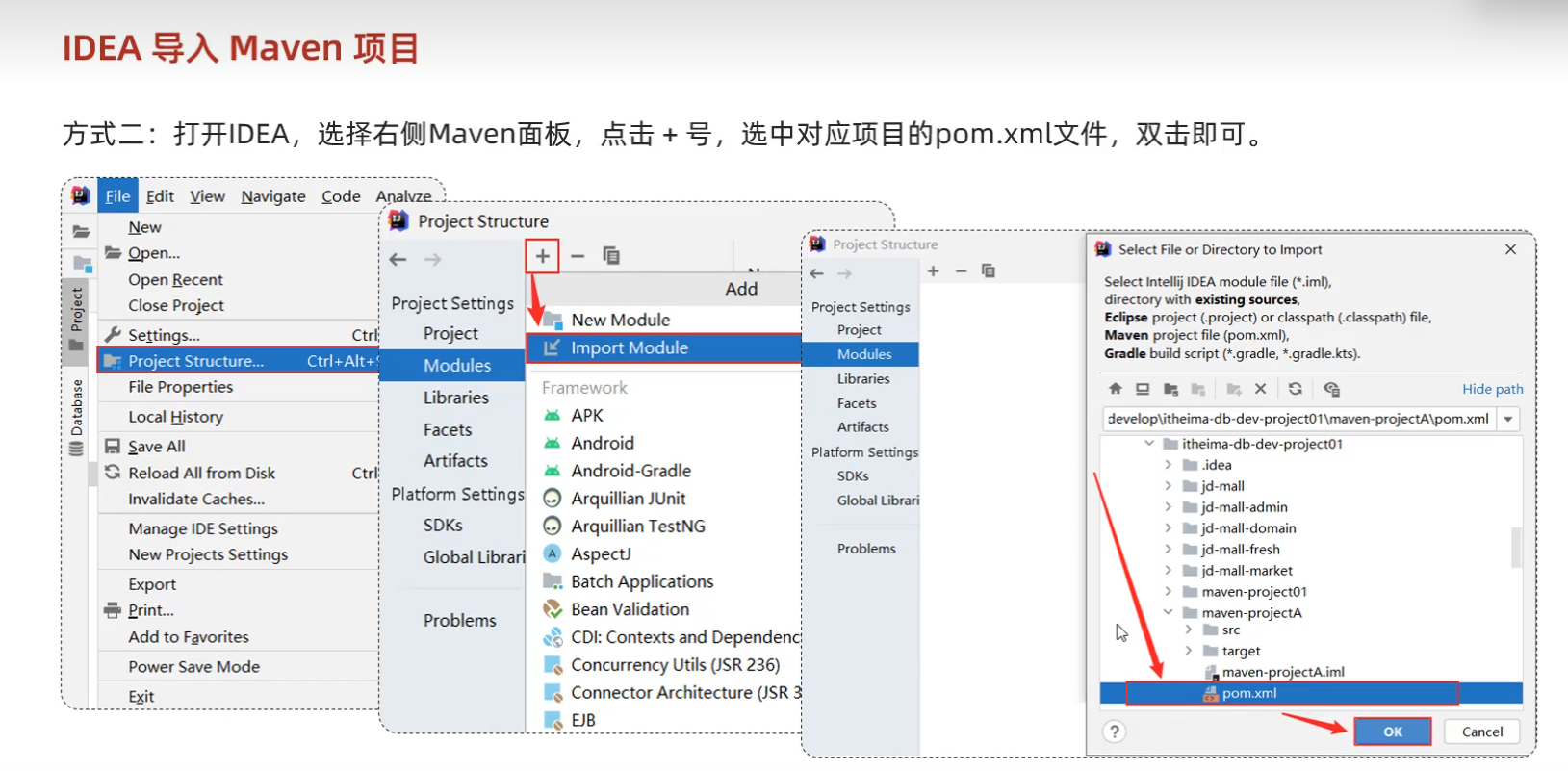The height and width of the screenshot is (771, 1568).
Task: Expand the .idea folder
Action: point(1169,465)
